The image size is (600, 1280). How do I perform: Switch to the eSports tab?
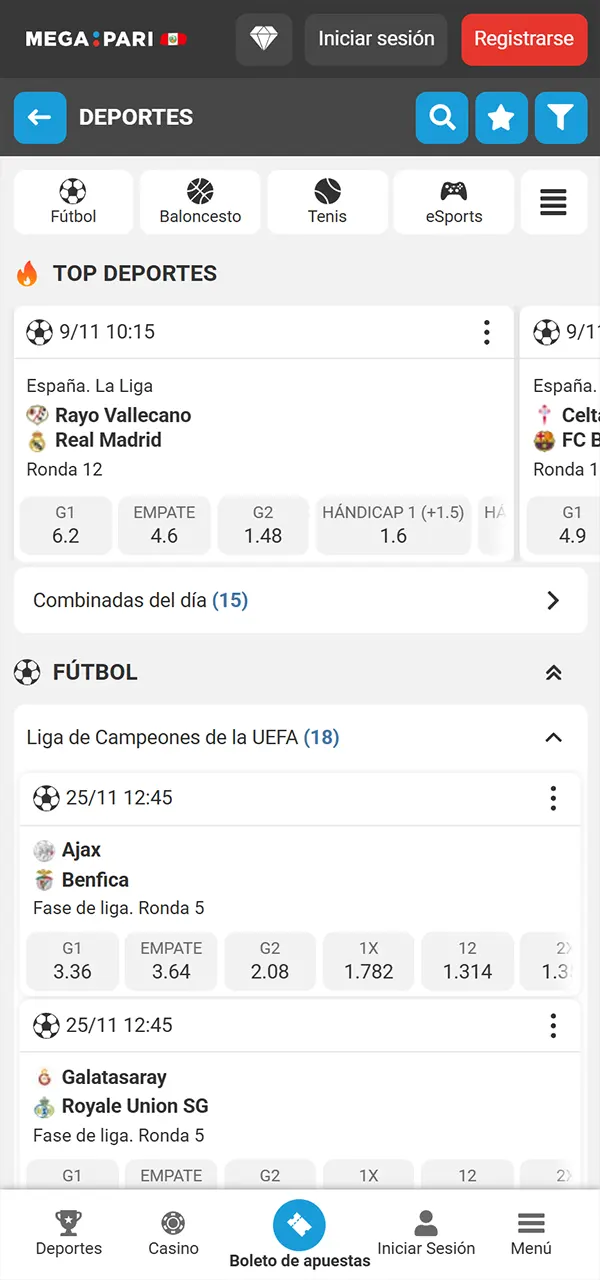point(453,202)
